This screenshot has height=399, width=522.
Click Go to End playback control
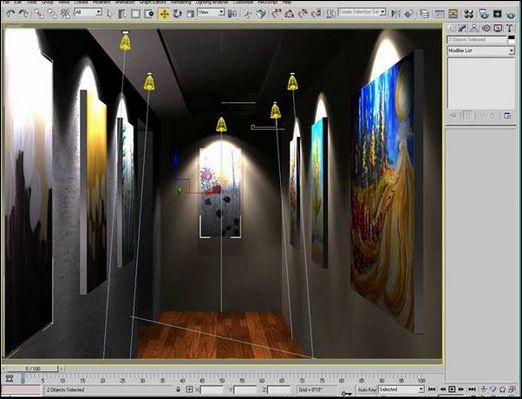pyautogui.click(x=472, y=389)
